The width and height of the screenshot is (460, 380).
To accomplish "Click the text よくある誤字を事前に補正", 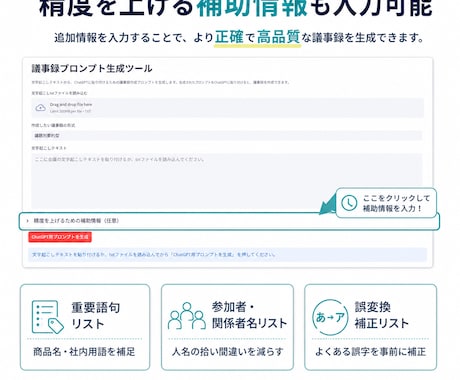I will (x=370, y=352).
